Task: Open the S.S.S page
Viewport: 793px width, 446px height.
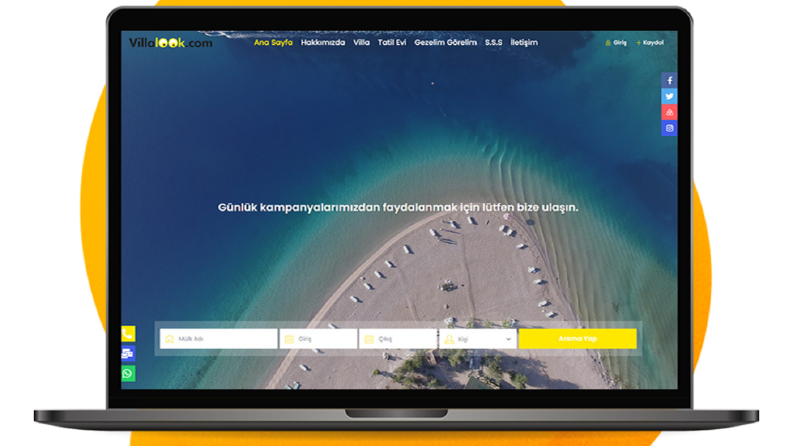Action: click(x=494, y=42)
